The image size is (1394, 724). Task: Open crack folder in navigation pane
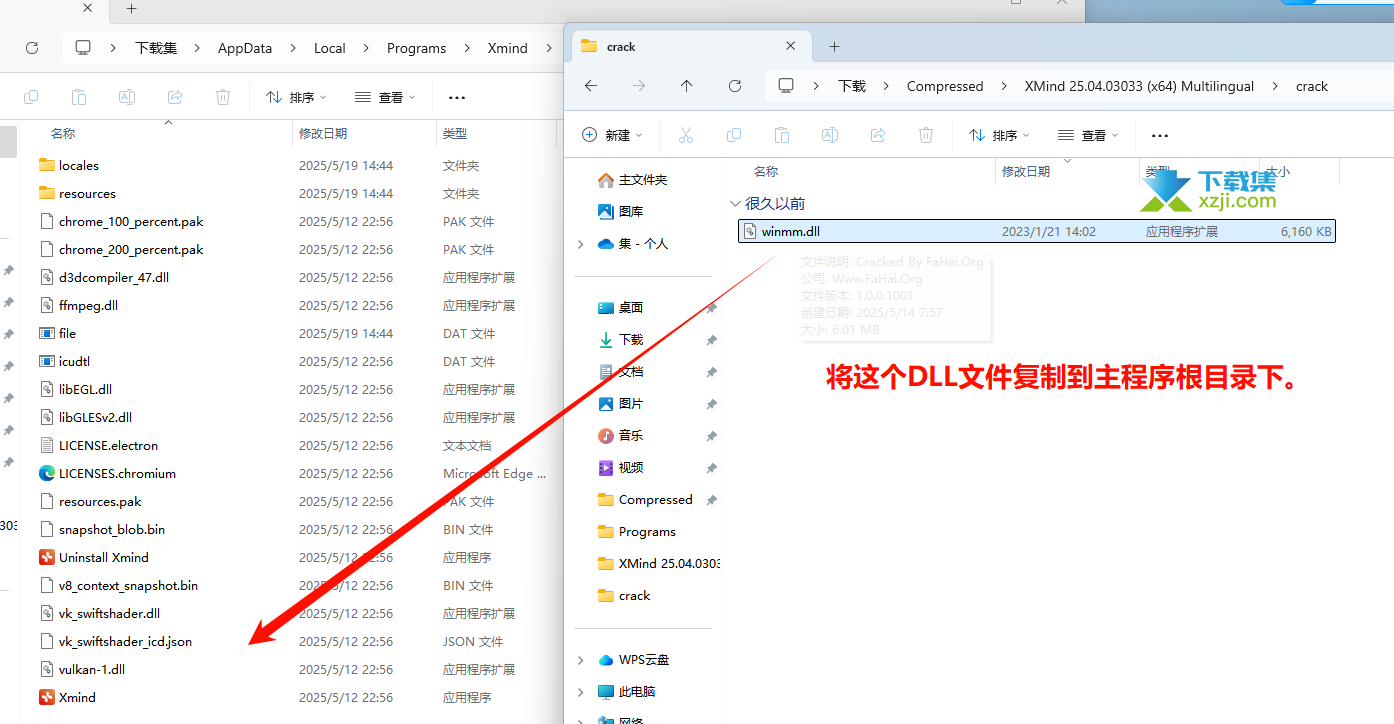click(x=634, y=596)
